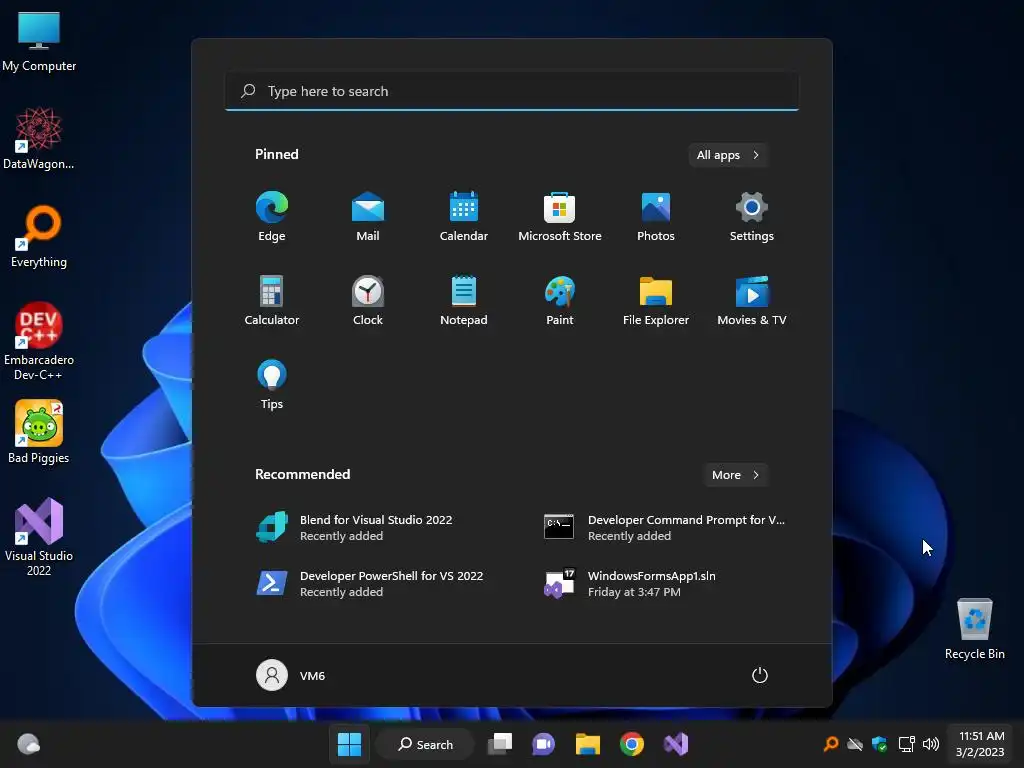The image size is (1024, 768).
Task: Launch Movies & TV app
Action: [x=752, y=300]
